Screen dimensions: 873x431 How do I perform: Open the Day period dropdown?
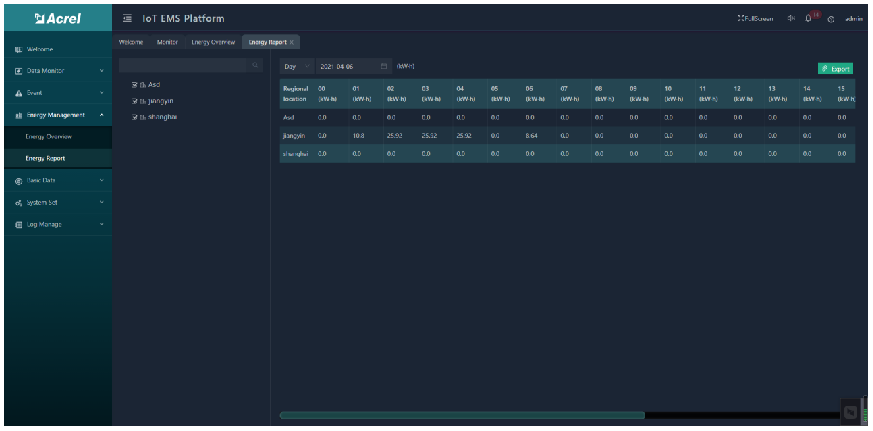[x=297, y=66]
